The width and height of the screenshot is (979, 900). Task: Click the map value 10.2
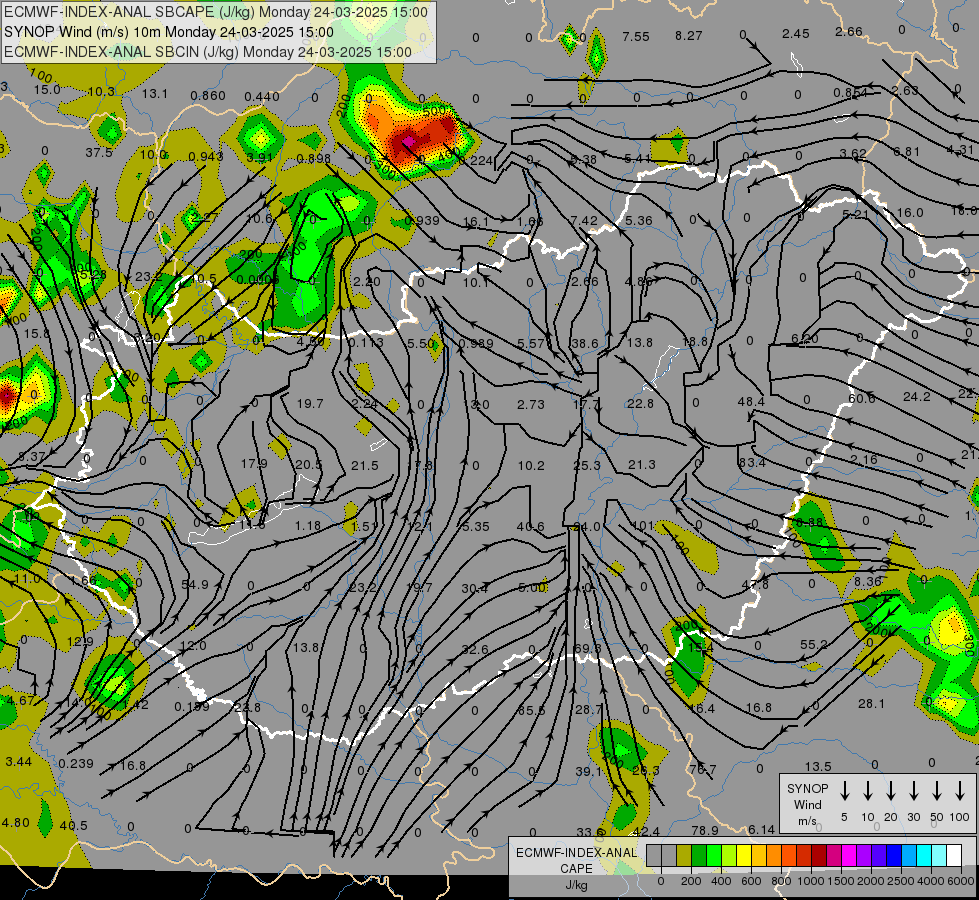click(x=531, y=465)
